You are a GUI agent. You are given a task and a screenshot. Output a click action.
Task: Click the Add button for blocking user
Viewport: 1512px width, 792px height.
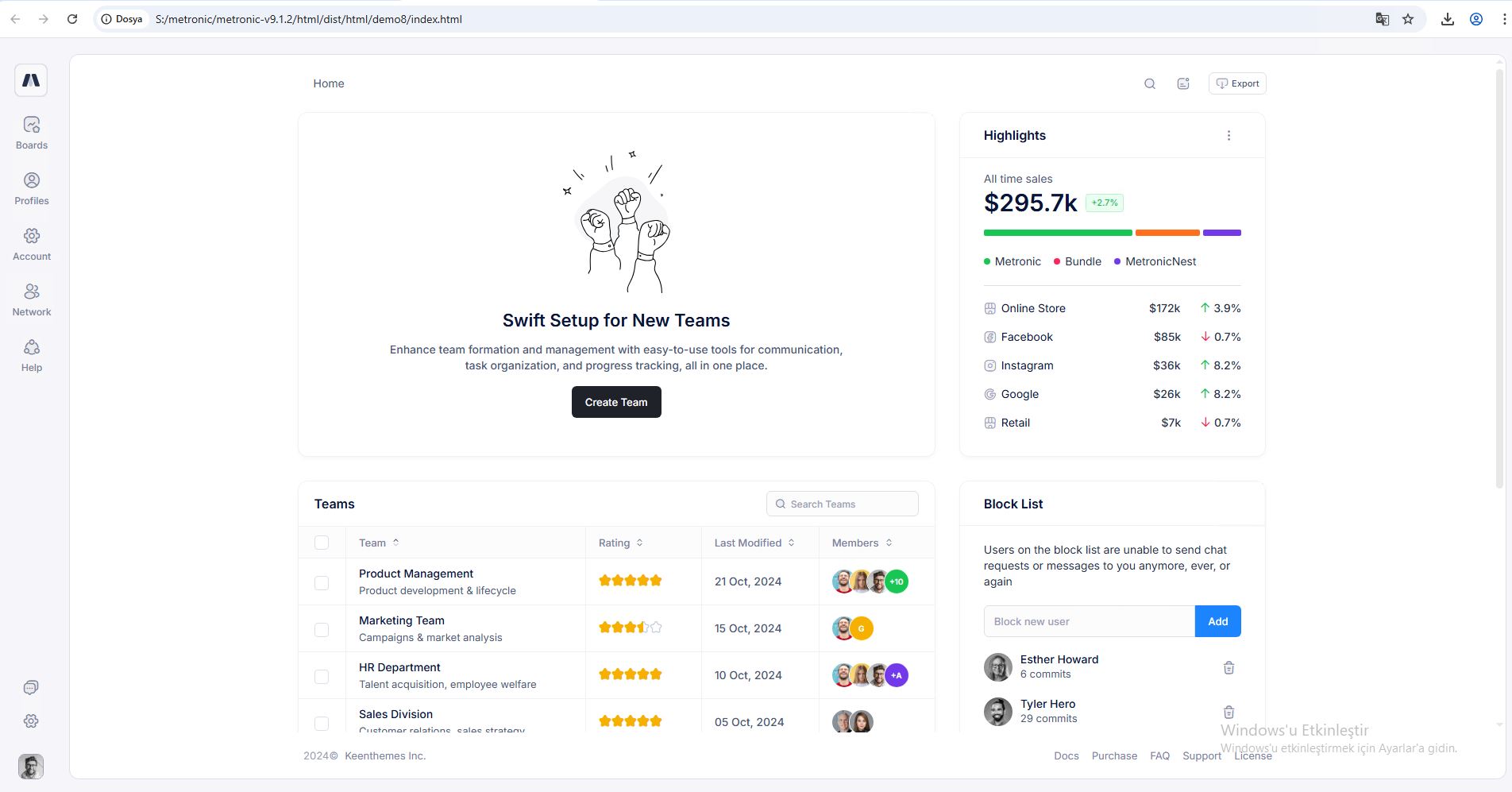[1217, 621]
